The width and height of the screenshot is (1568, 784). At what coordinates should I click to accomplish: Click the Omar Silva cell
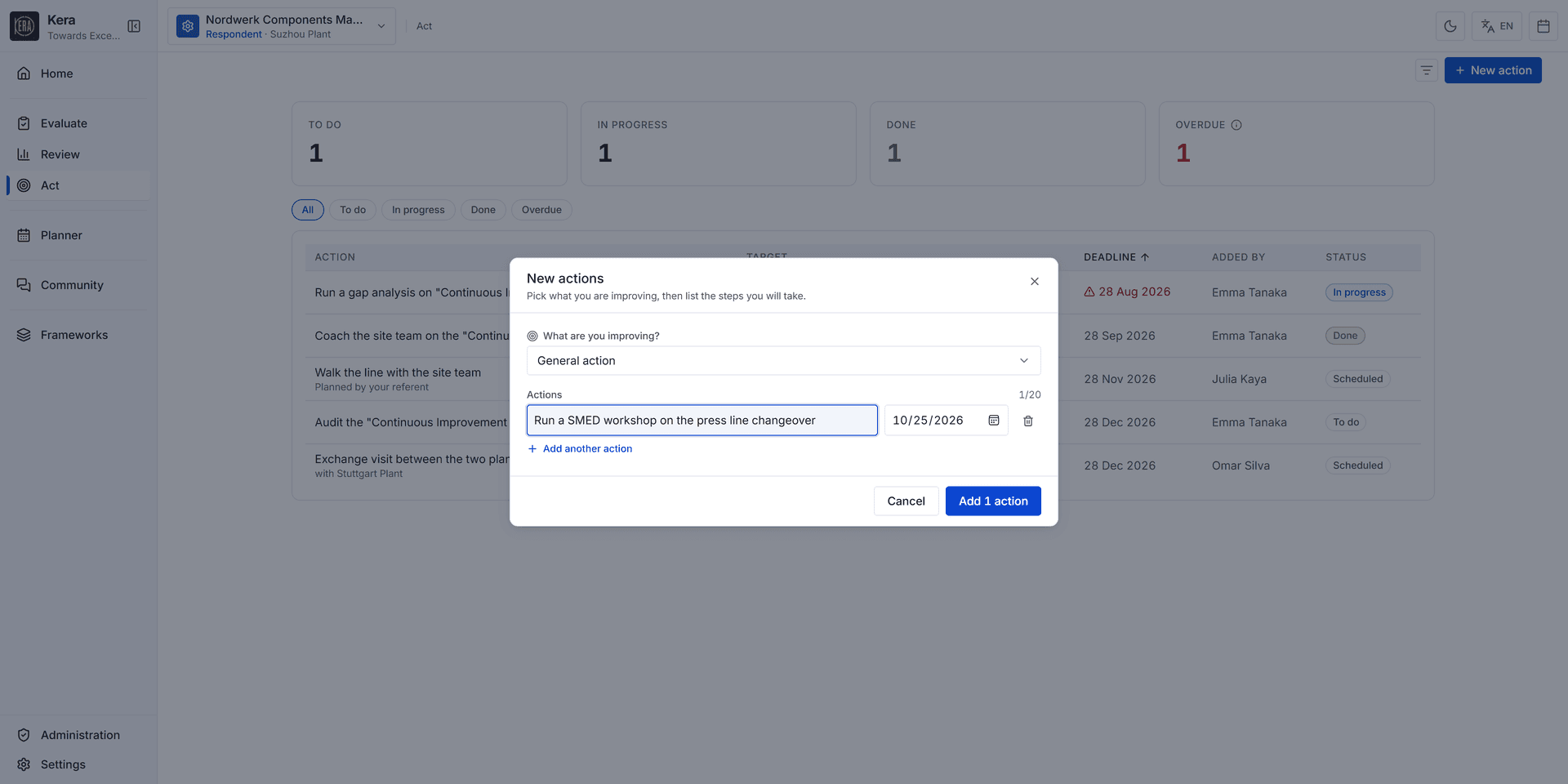pyautogui.click(x=1241, y=465)
